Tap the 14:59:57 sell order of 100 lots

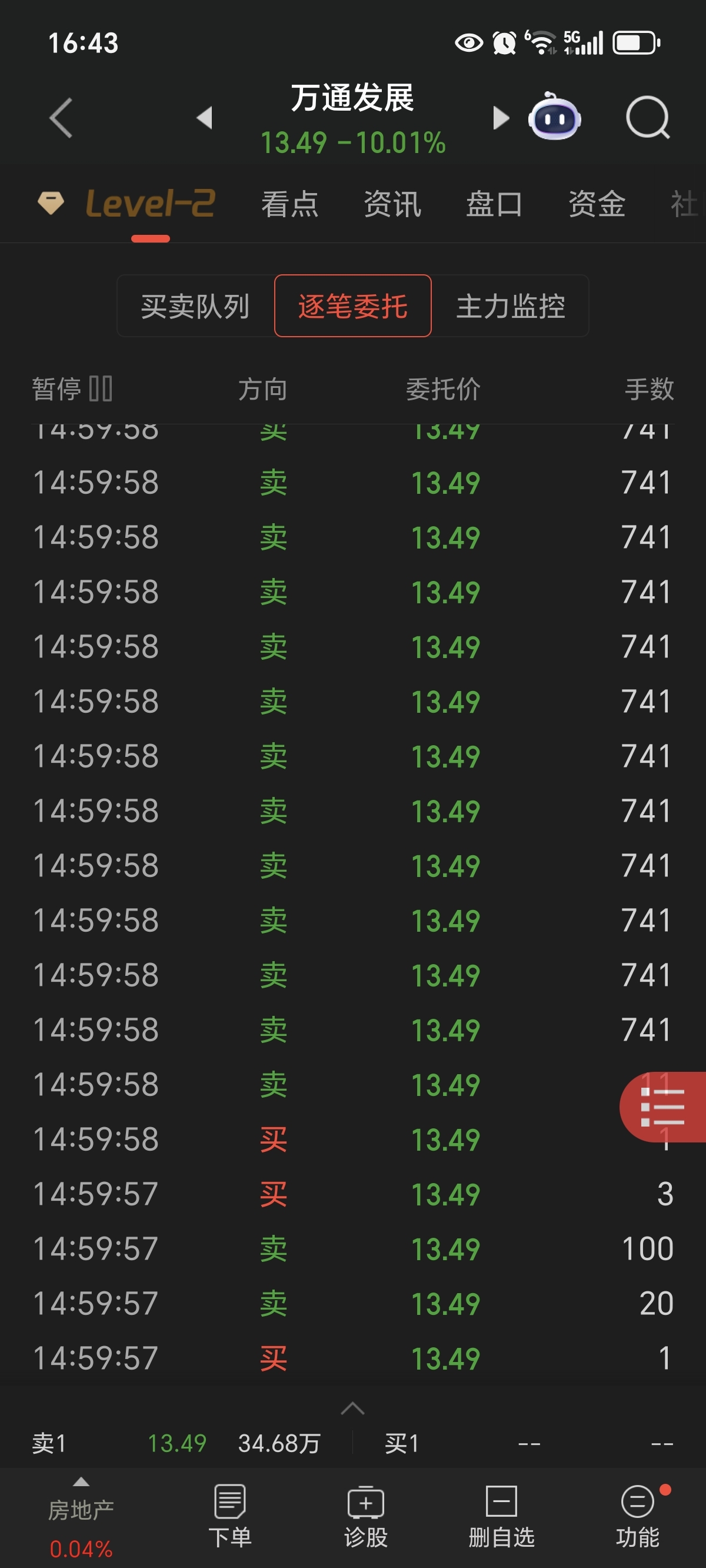[353, 1248]
